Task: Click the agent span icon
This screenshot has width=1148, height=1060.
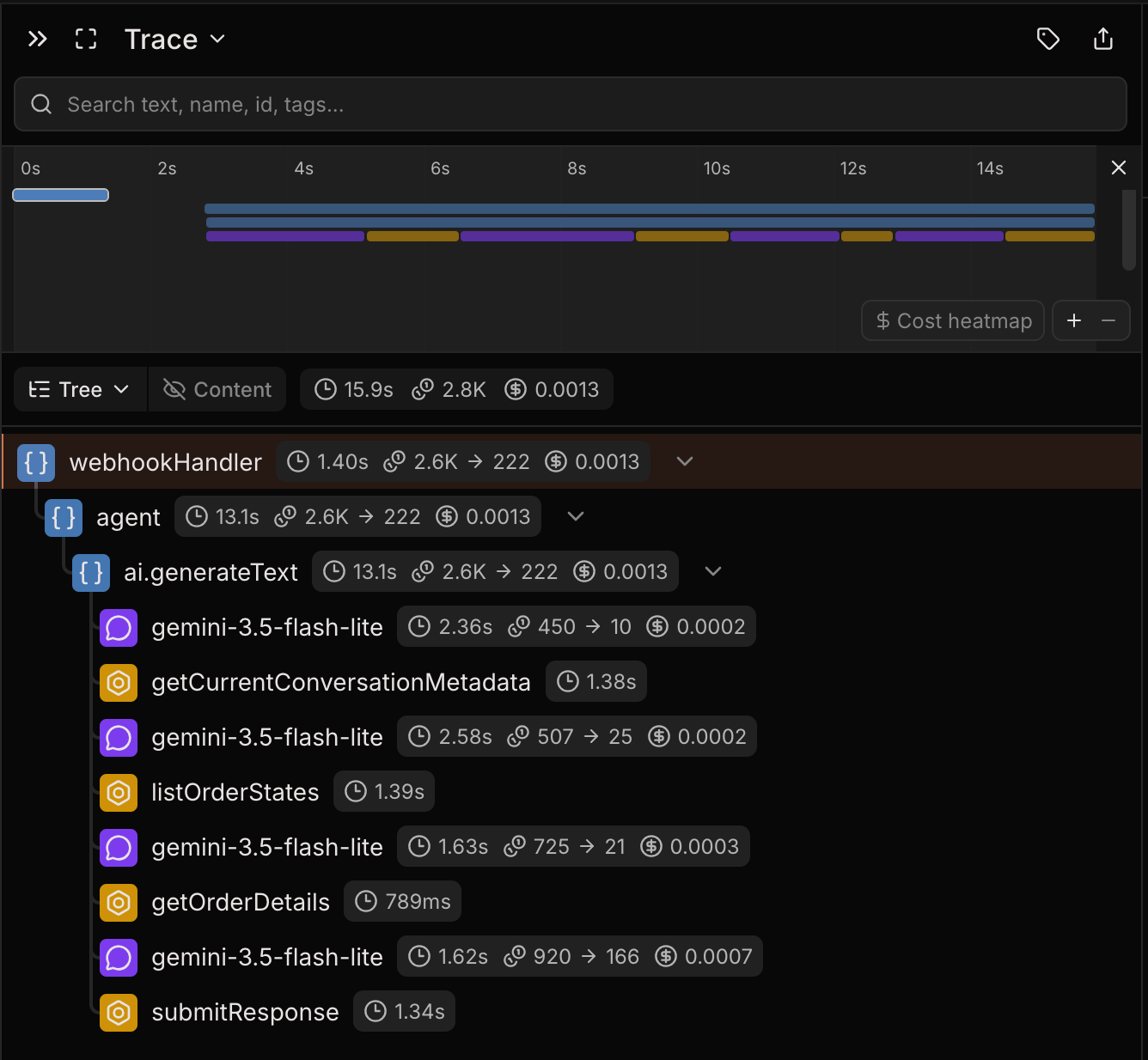Action: 64,517
